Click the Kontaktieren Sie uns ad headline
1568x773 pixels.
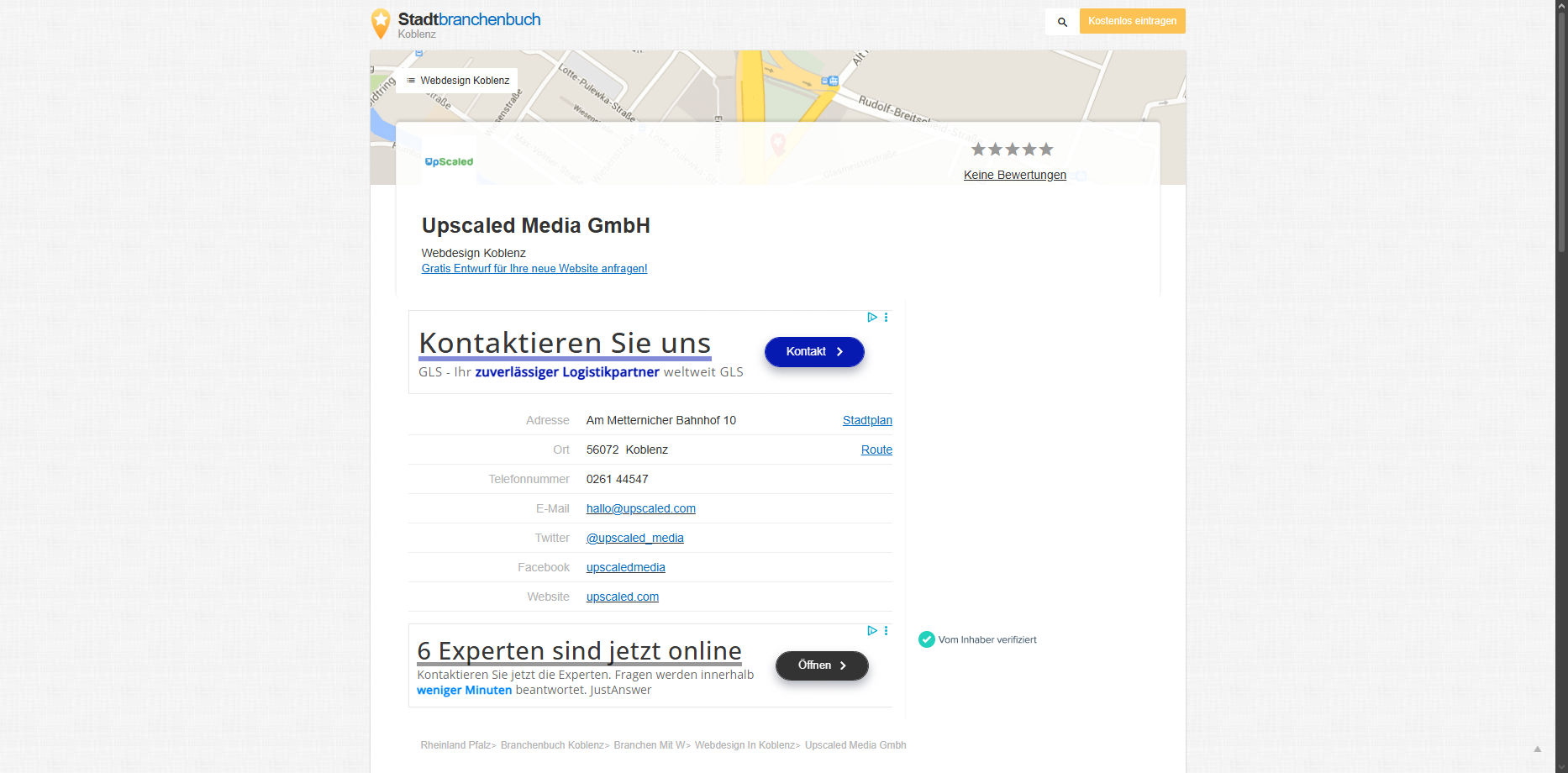(x=565, y=343)
